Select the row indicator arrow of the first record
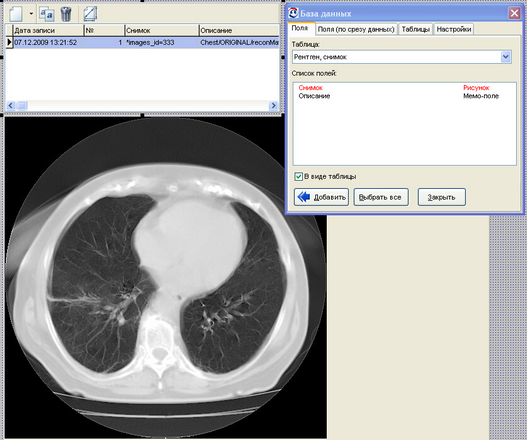Viewport: 527px width, 440px height. (9, 42)
